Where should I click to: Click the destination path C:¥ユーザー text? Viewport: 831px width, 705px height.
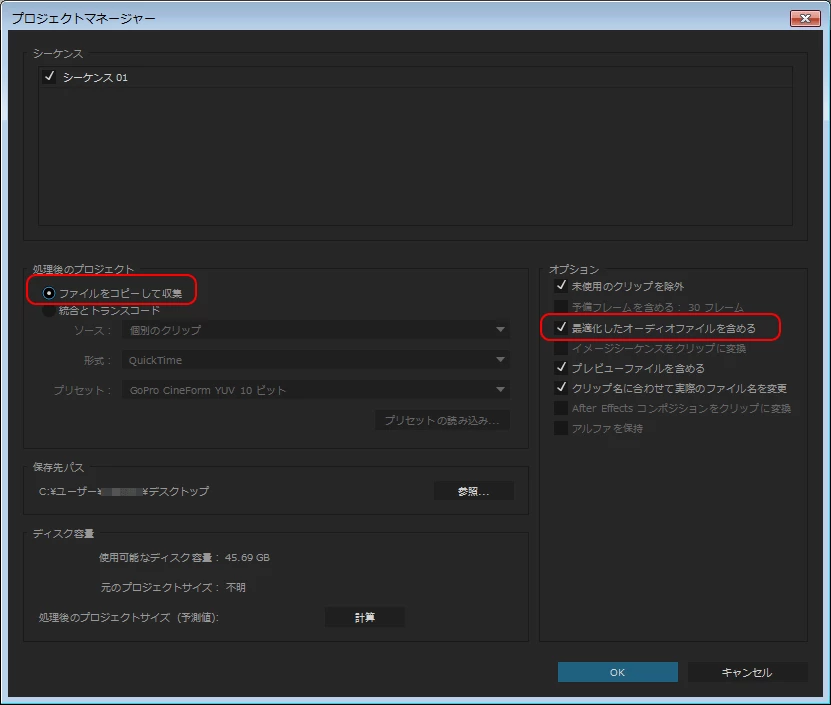(123, 491)
